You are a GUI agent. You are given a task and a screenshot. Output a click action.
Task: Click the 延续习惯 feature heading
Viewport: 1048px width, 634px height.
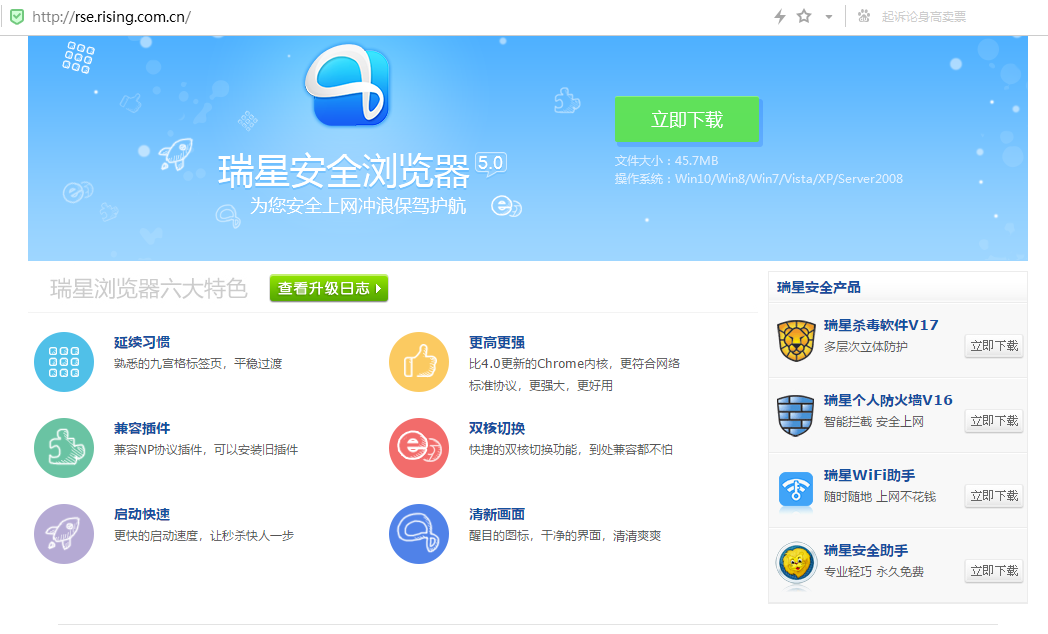[142, 342]
